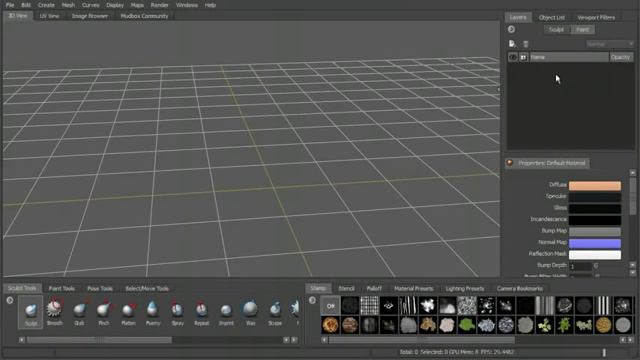Open the Sculpt Tools tray options arrow

point(10,300)
